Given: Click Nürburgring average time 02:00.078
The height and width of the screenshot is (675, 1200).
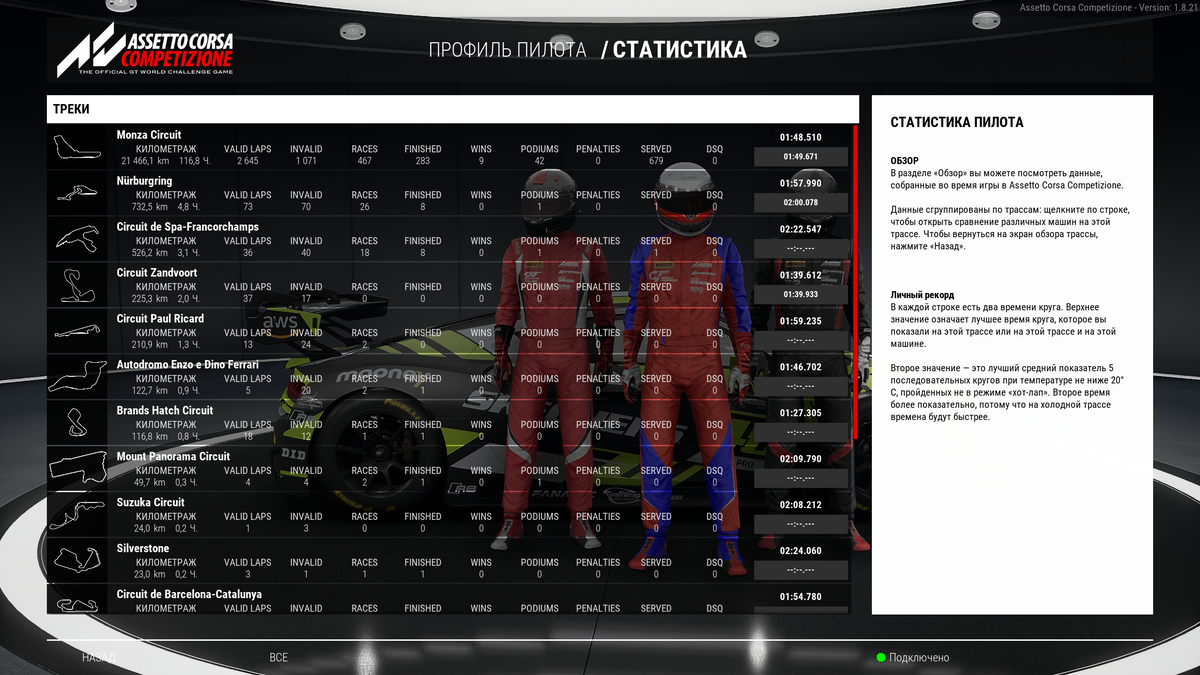Looking at the screenshot, I should point(801,203).
